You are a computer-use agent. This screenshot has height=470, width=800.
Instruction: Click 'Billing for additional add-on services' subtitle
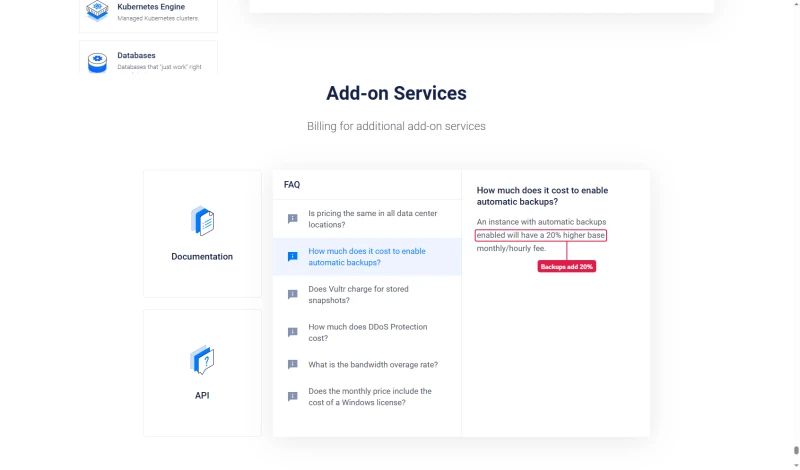[x=396, y=126]
